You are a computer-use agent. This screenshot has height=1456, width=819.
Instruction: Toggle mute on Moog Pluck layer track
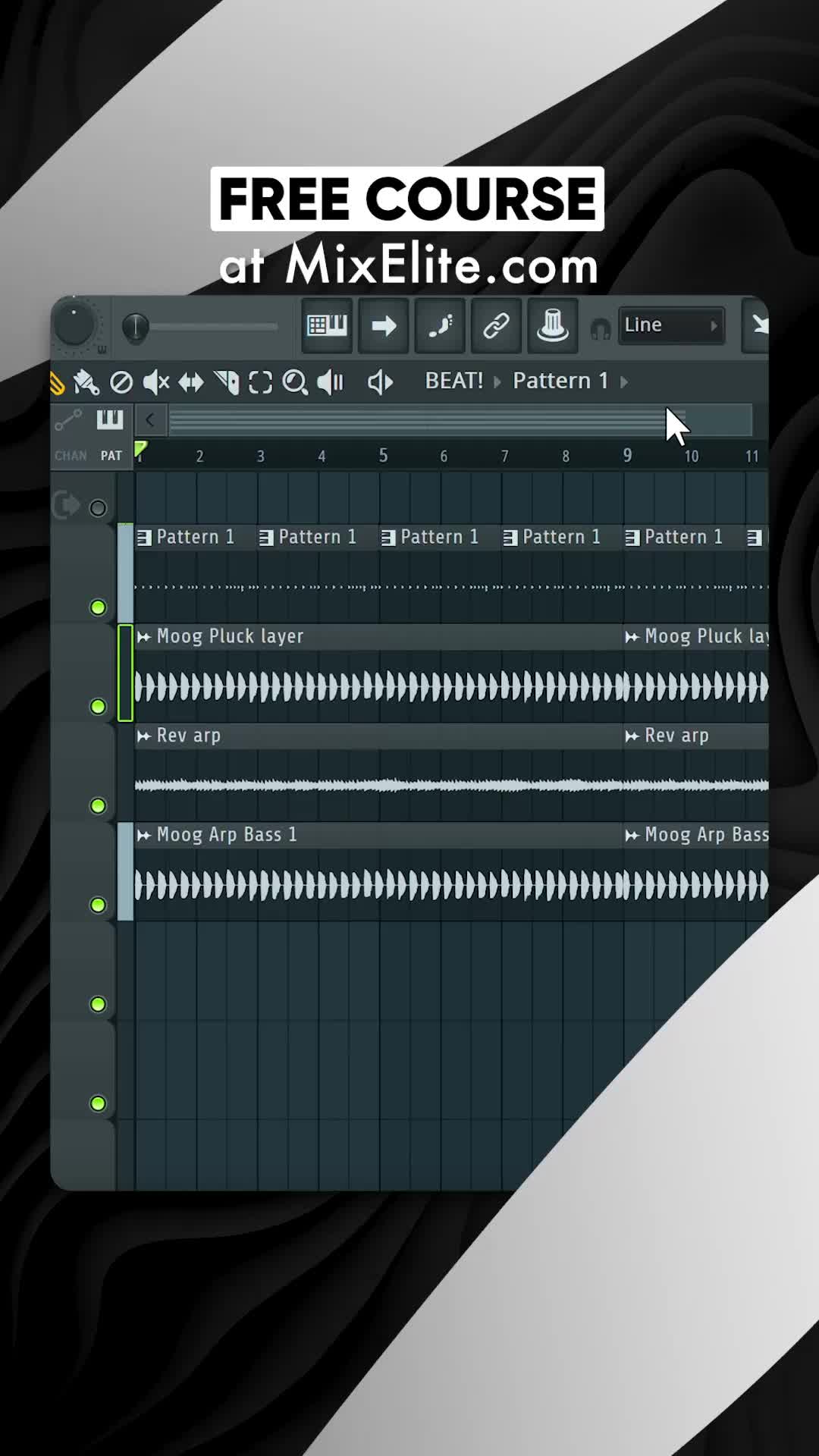(x=98, y=707)
